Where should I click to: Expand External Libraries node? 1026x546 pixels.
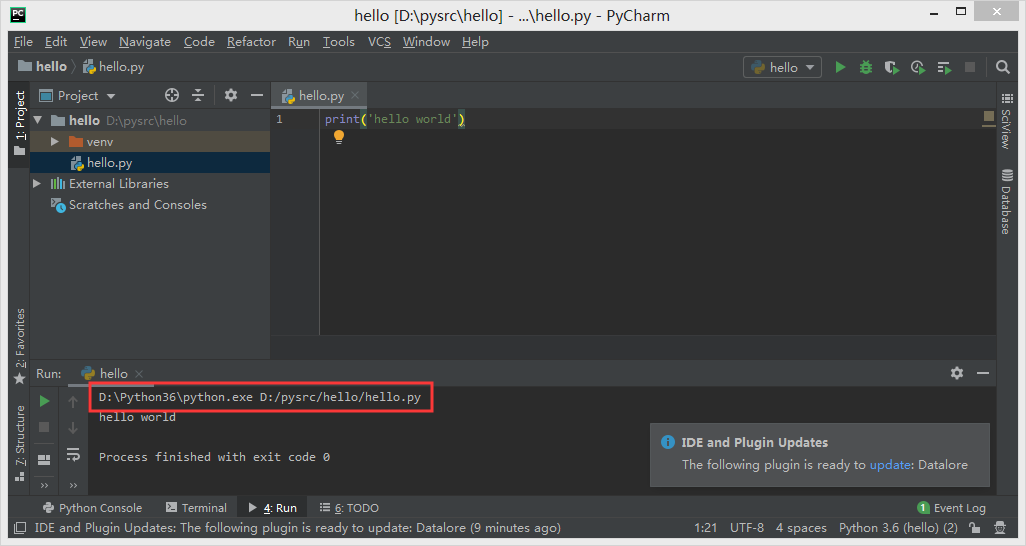tap(38, 184)
